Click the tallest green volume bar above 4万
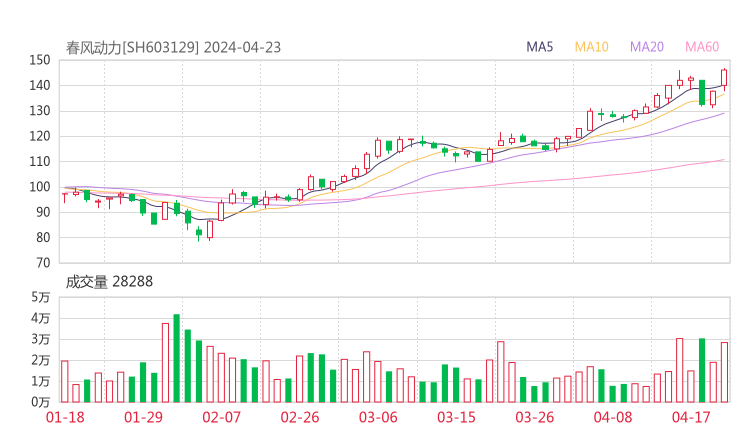 (x=177, y=358)
